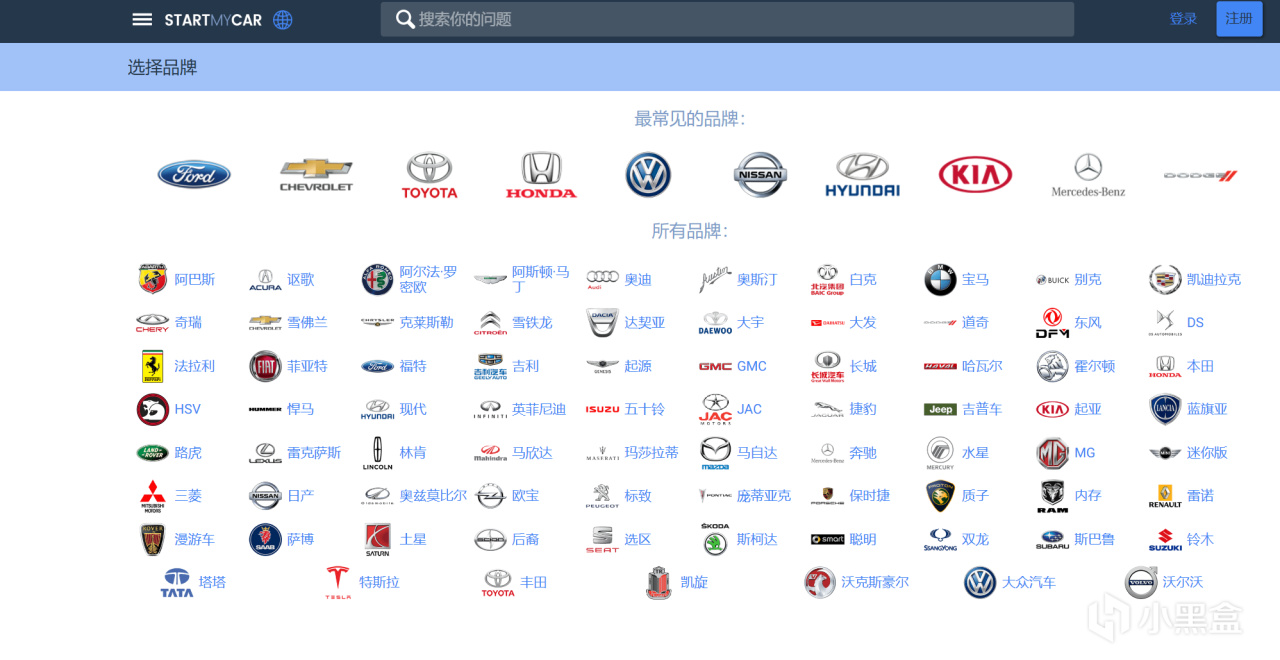Select the Hyundai logo in common brands
Screen dimensions: 1280x660
pos(862,175)
